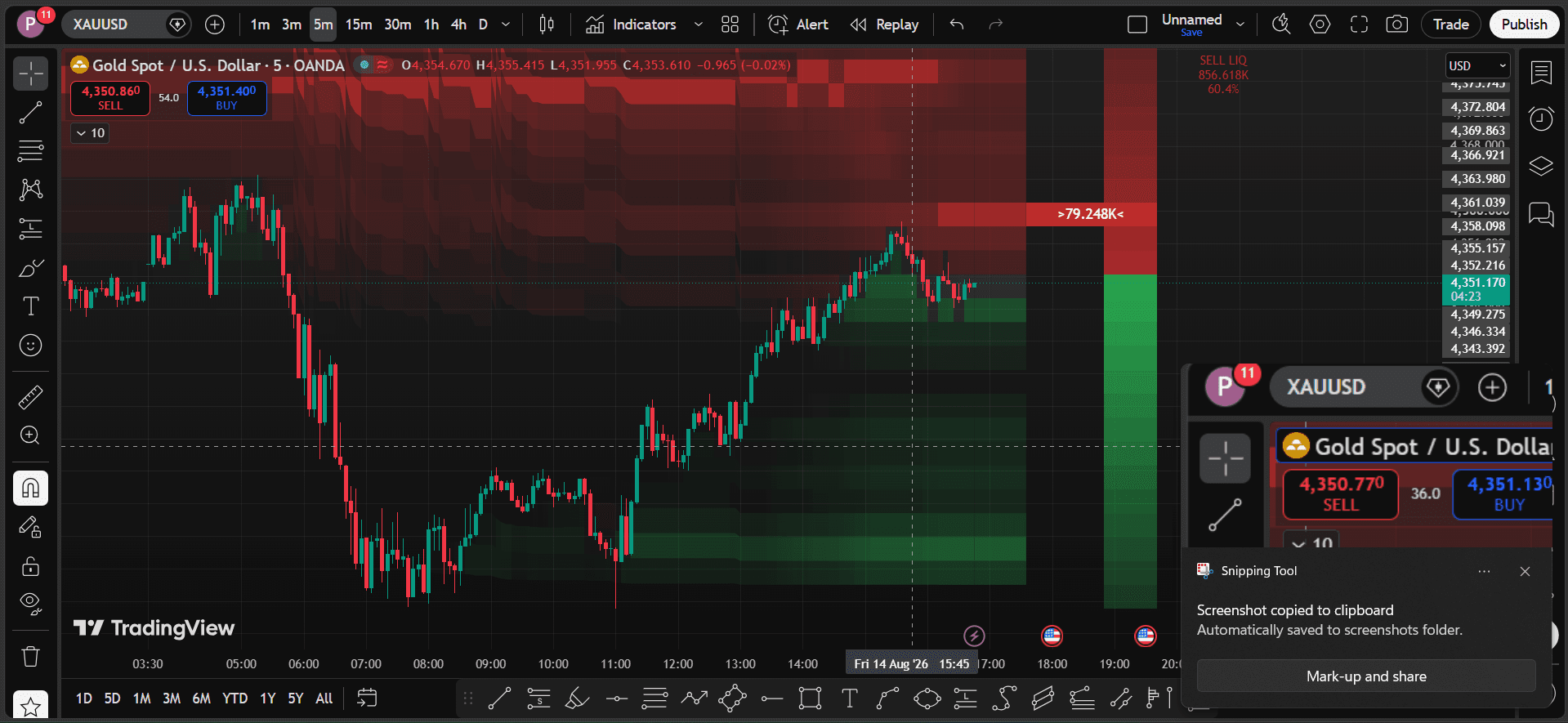Viewport: 1568px width, 723px height.
Task: Remove all drawings with trash icon
Action: 31,656
